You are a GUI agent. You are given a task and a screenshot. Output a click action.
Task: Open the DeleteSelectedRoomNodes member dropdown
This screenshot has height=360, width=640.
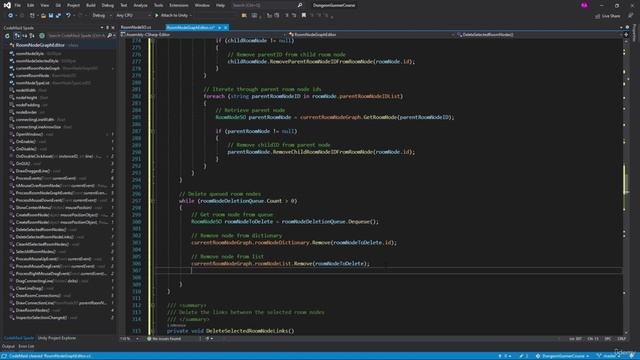coord(539,35)
